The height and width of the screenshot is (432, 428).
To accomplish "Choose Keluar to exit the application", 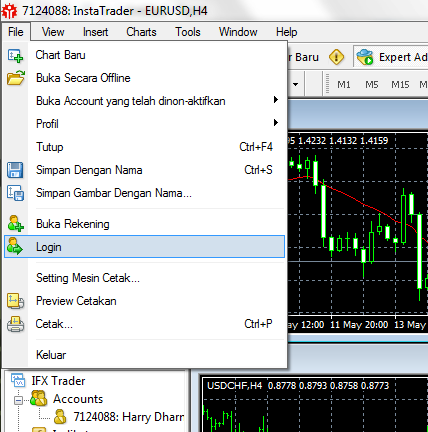I will [145, 355].
